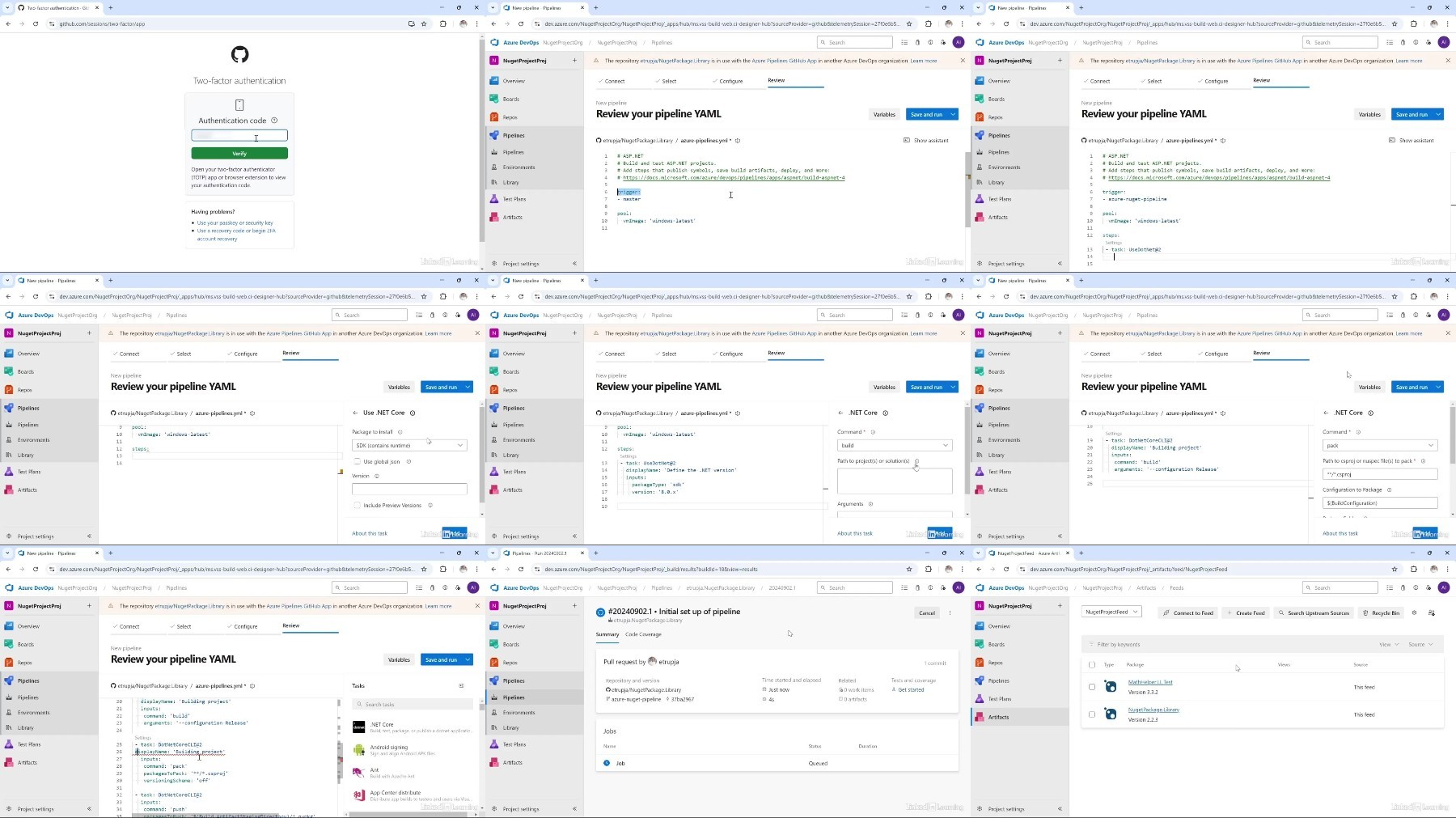
Task: Click the '$(BuildConfiguration)' configuration field
Action: (1380, 503)
